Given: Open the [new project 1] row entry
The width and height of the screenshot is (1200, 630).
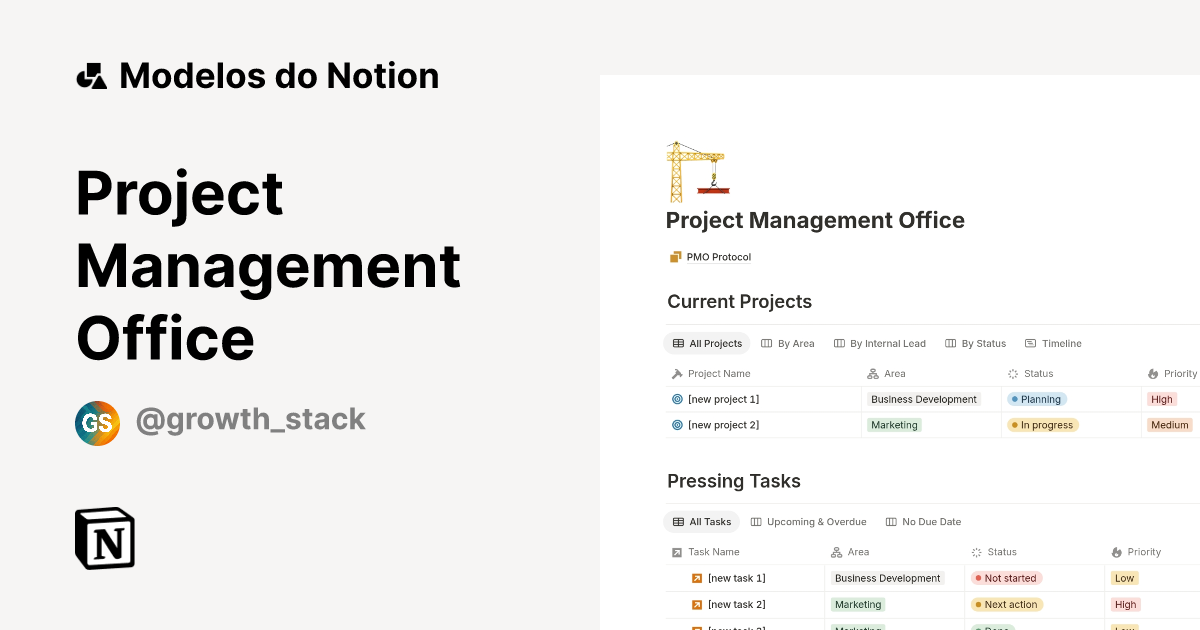Looking at the screenshot, I should [724, 399].
